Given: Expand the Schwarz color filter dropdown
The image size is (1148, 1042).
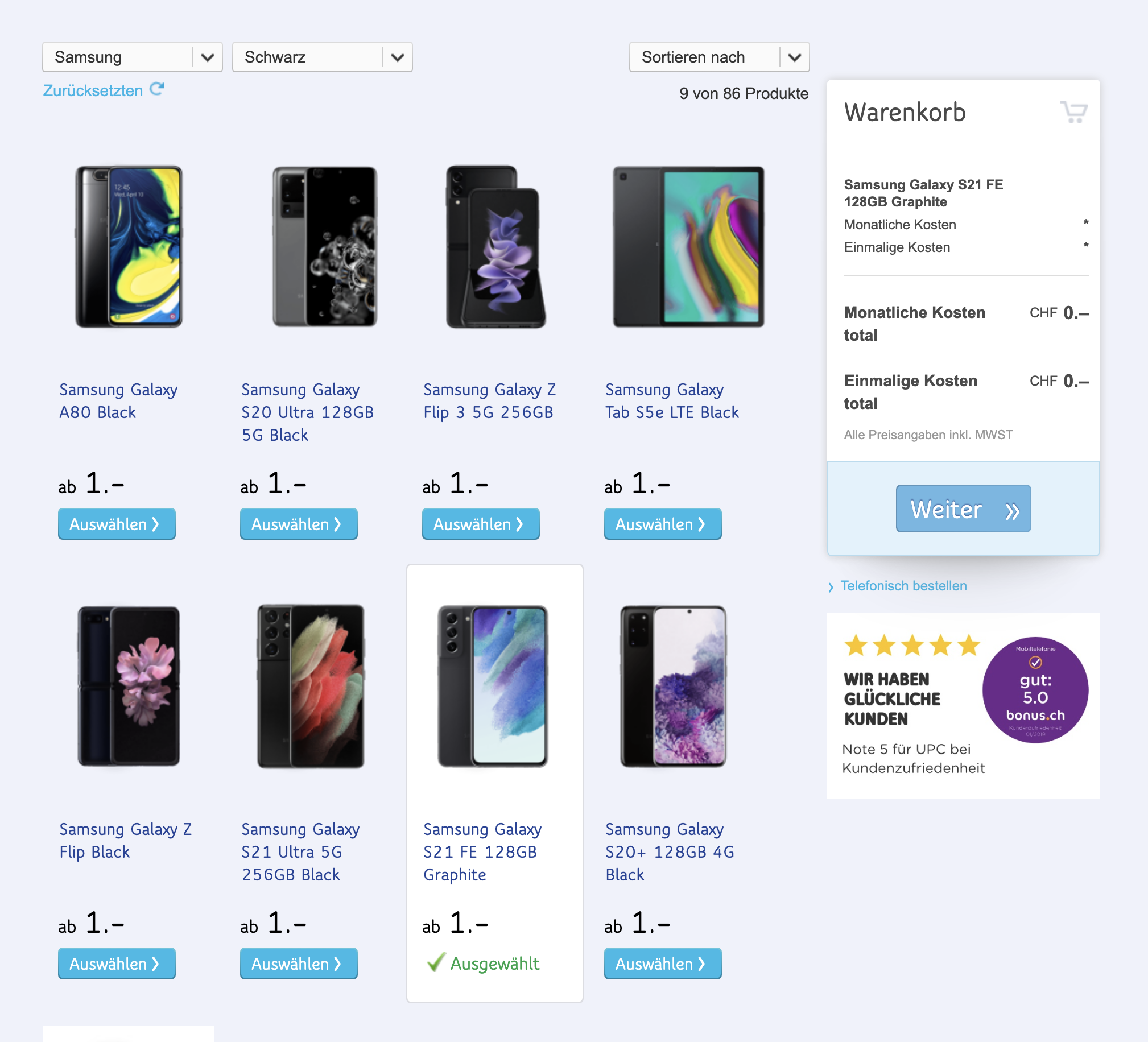Looking at the screenshot, I should point(322,57).
